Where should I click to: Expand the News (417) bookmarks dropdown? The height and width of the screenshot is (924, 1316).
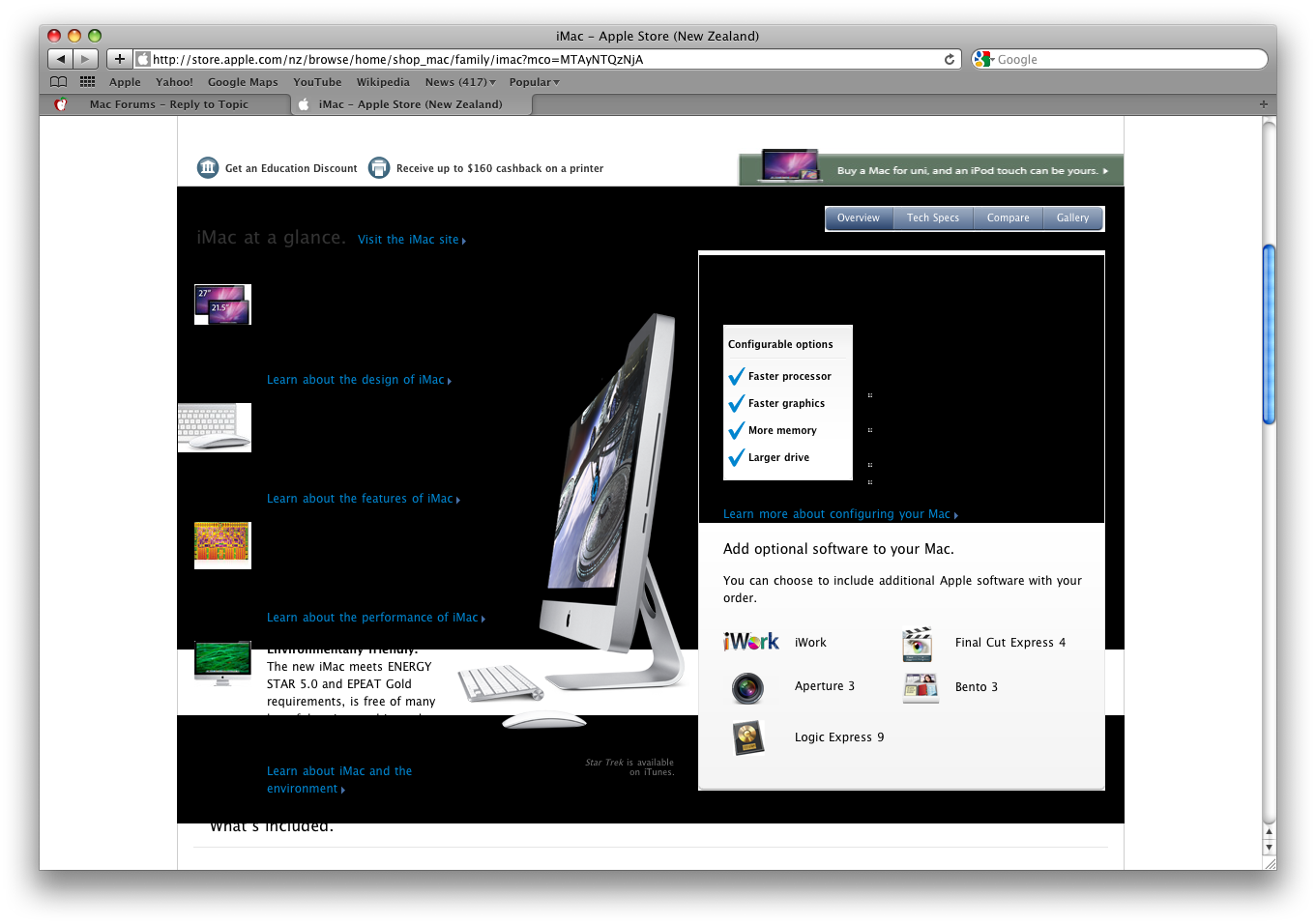point(460,82)
